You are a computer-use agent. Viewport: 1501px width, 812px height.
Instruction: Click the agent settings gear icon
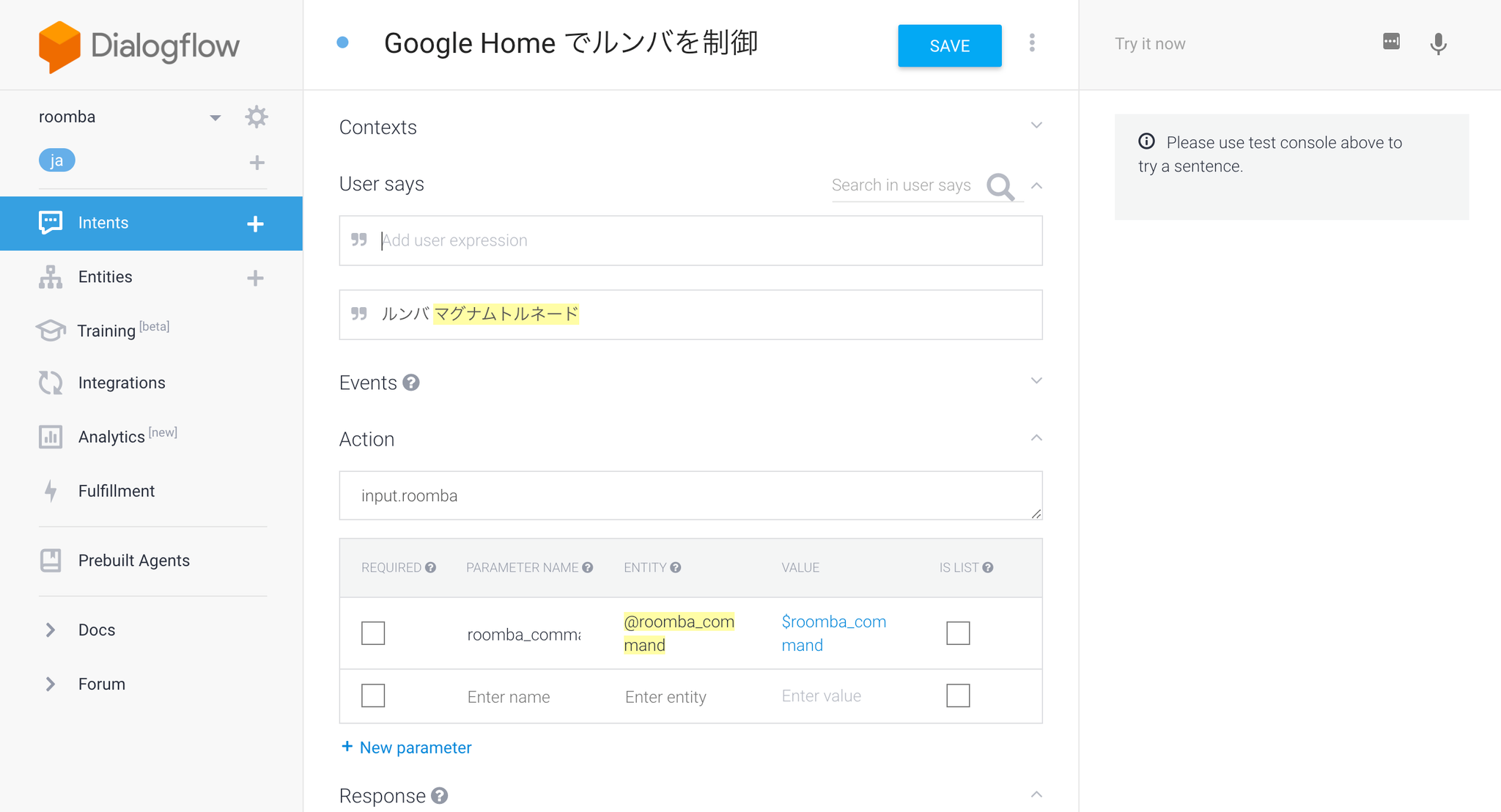click(256, 117)
